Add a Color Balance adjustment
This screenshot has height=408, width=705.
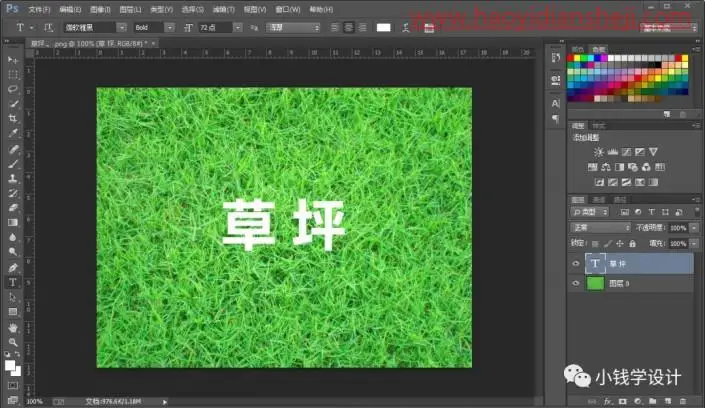point(606,167)
